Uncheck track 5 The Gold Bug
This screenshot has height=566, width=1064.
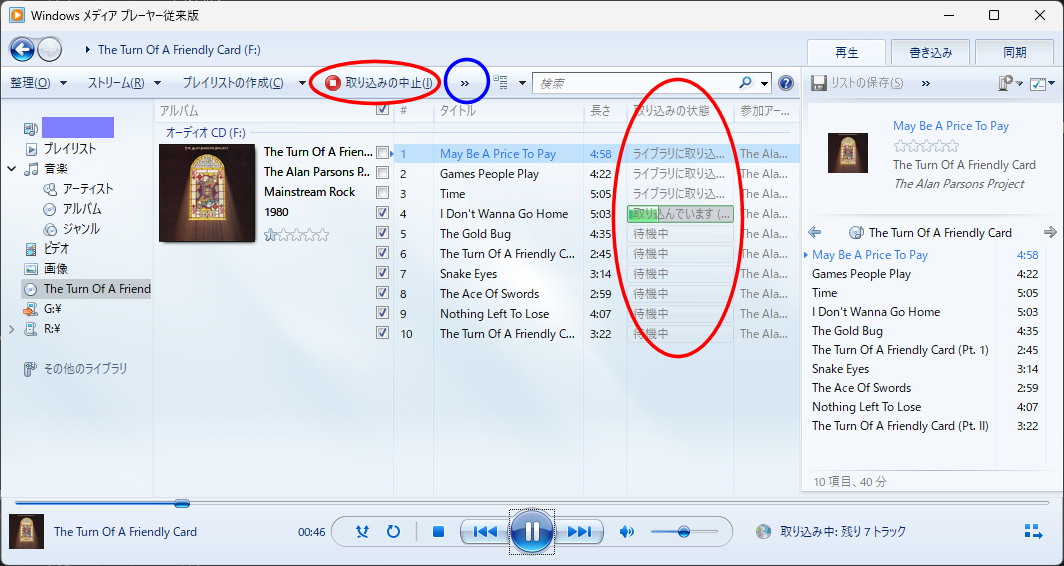tap(383, 232)
